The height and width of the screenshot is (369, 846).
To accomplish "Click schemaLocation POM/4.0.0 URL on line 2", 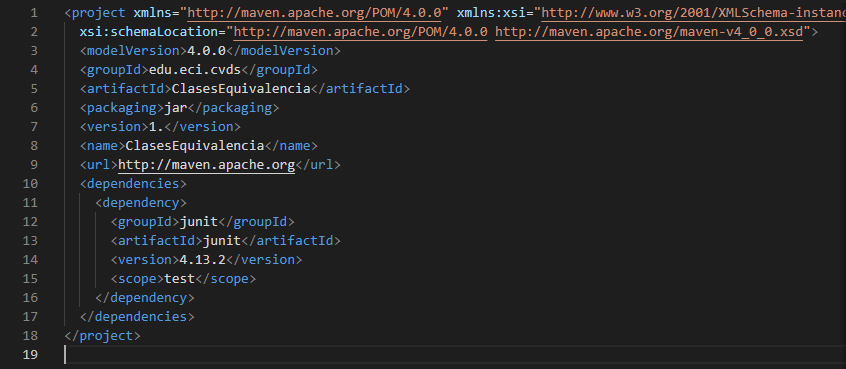I will click(x=361, y=32).
